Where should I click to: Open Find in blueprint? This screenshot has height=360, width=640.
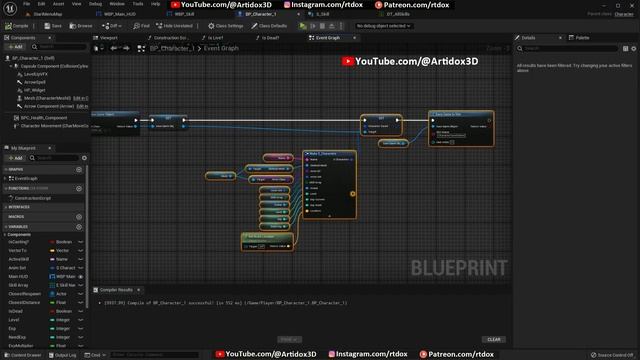point(141,26)
